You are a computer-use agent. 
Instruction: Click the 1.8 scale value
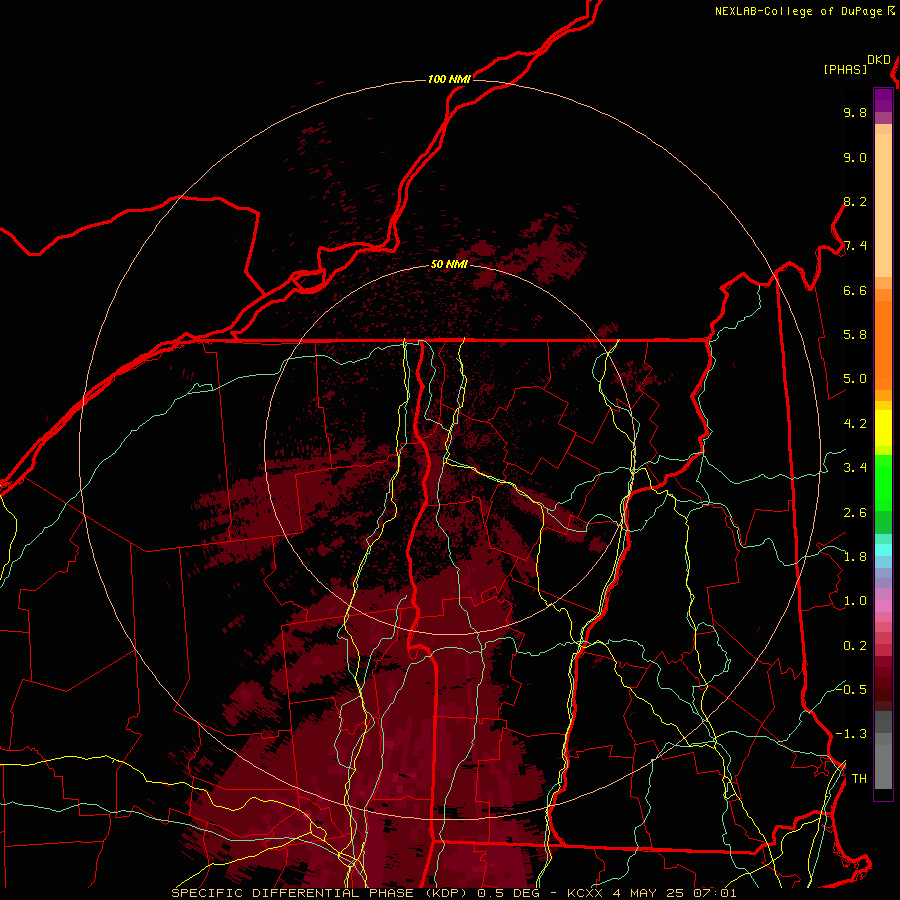[855, 557]
